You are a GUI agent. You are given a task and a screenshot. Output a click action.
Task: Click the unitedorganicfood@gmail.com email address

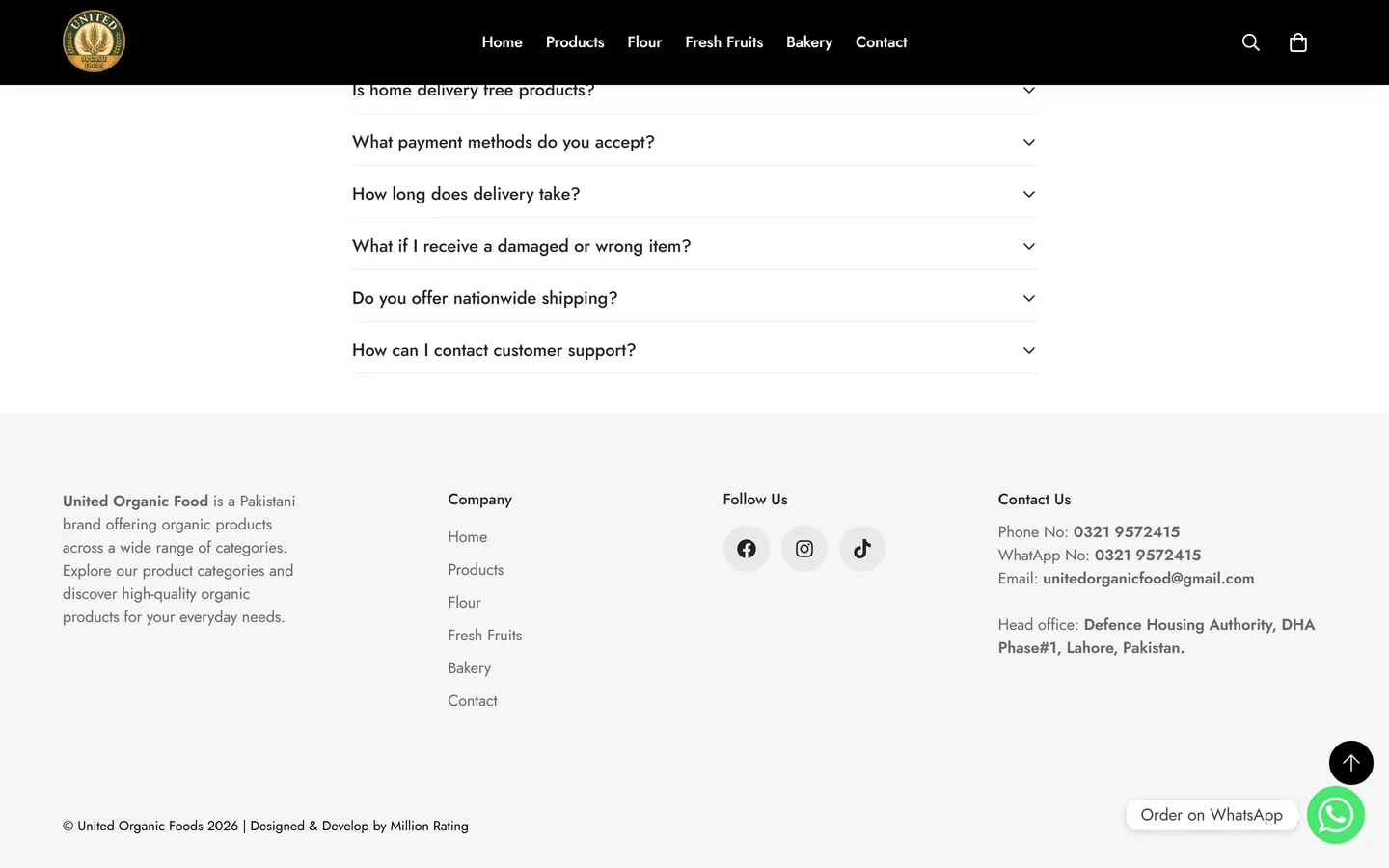(1149, 579)
